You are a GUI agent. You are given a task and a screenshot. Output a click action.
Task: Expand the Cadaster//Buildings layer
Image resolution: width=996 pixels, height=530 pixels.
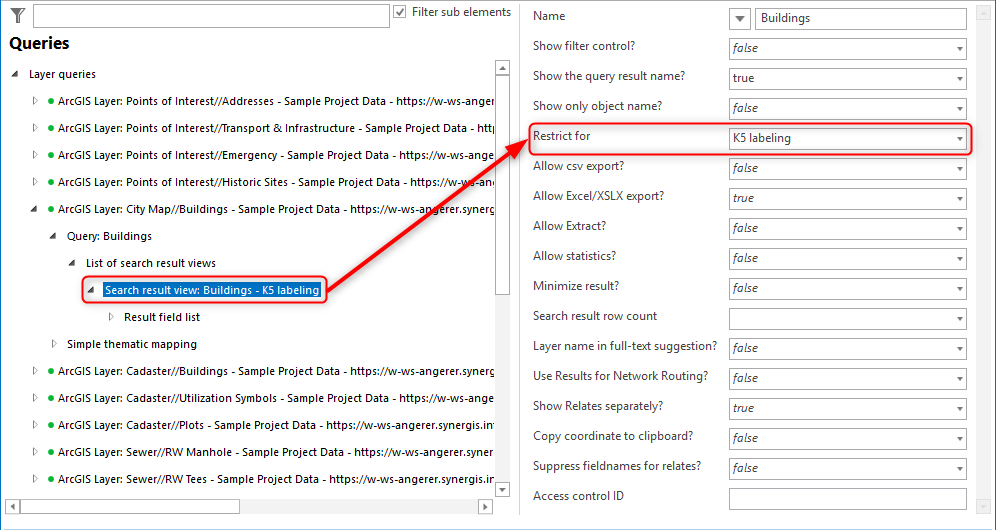(x=35, y=370)
